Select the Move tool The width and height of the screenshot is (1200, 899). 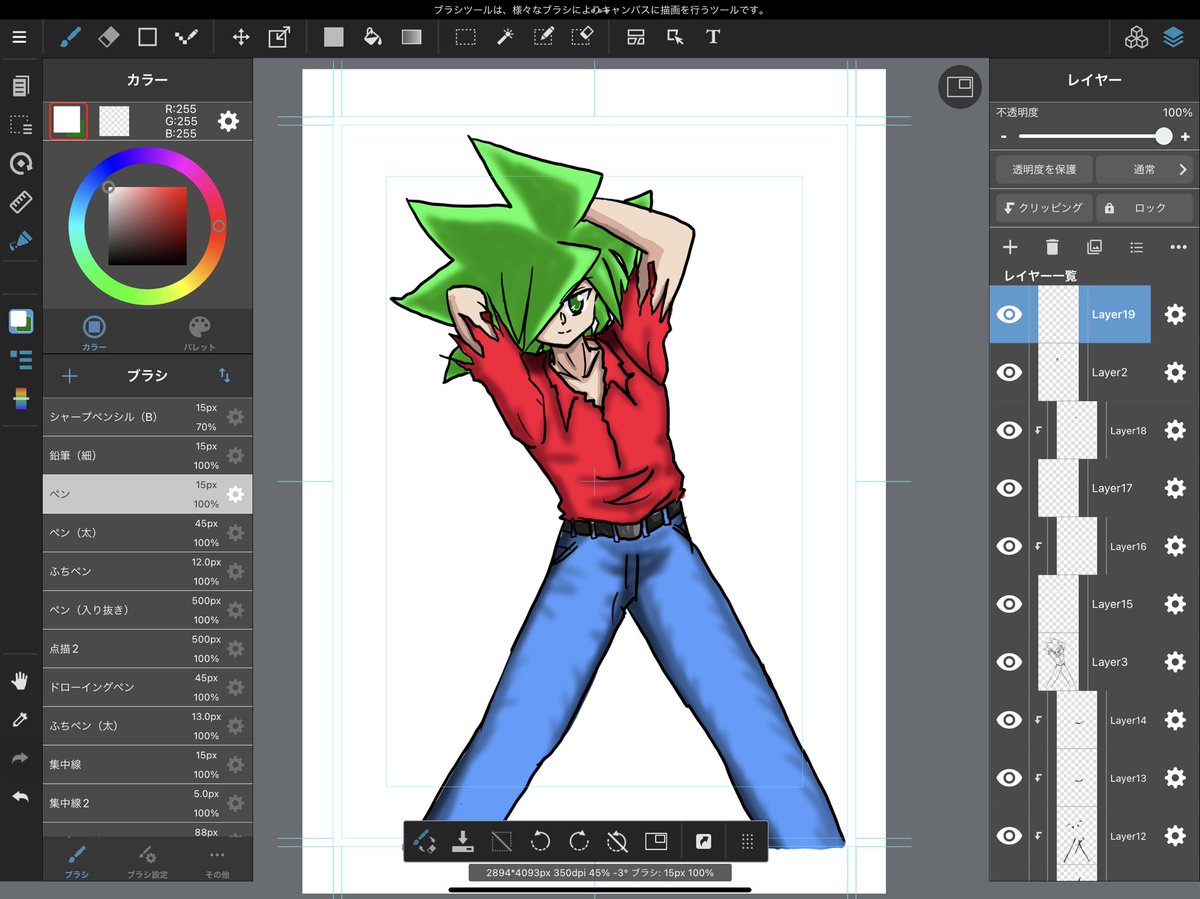pyautogui.click(x=241, y=37)
